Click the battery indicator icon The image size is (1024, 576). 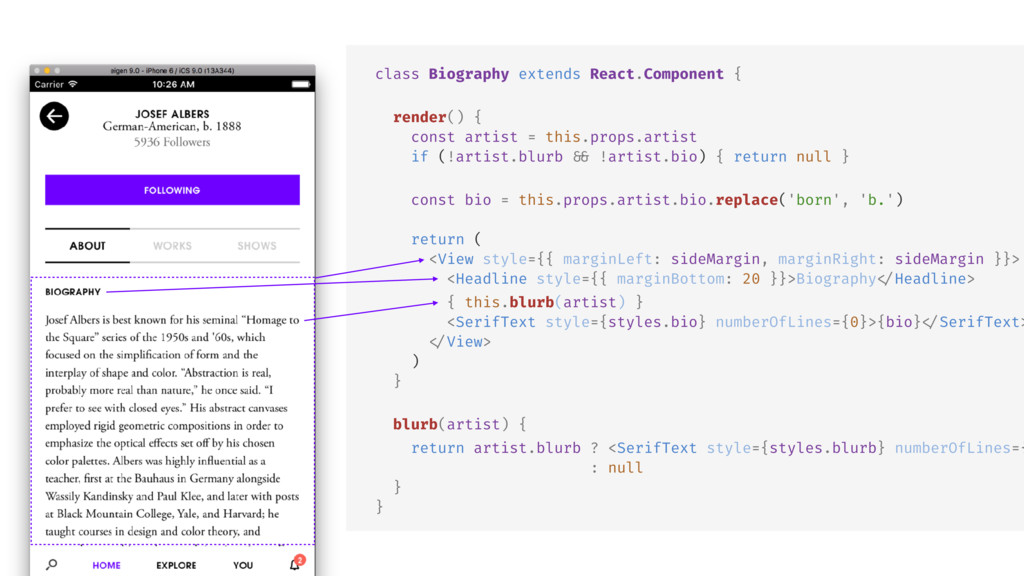pyautogui.click(x=301, y=84)
